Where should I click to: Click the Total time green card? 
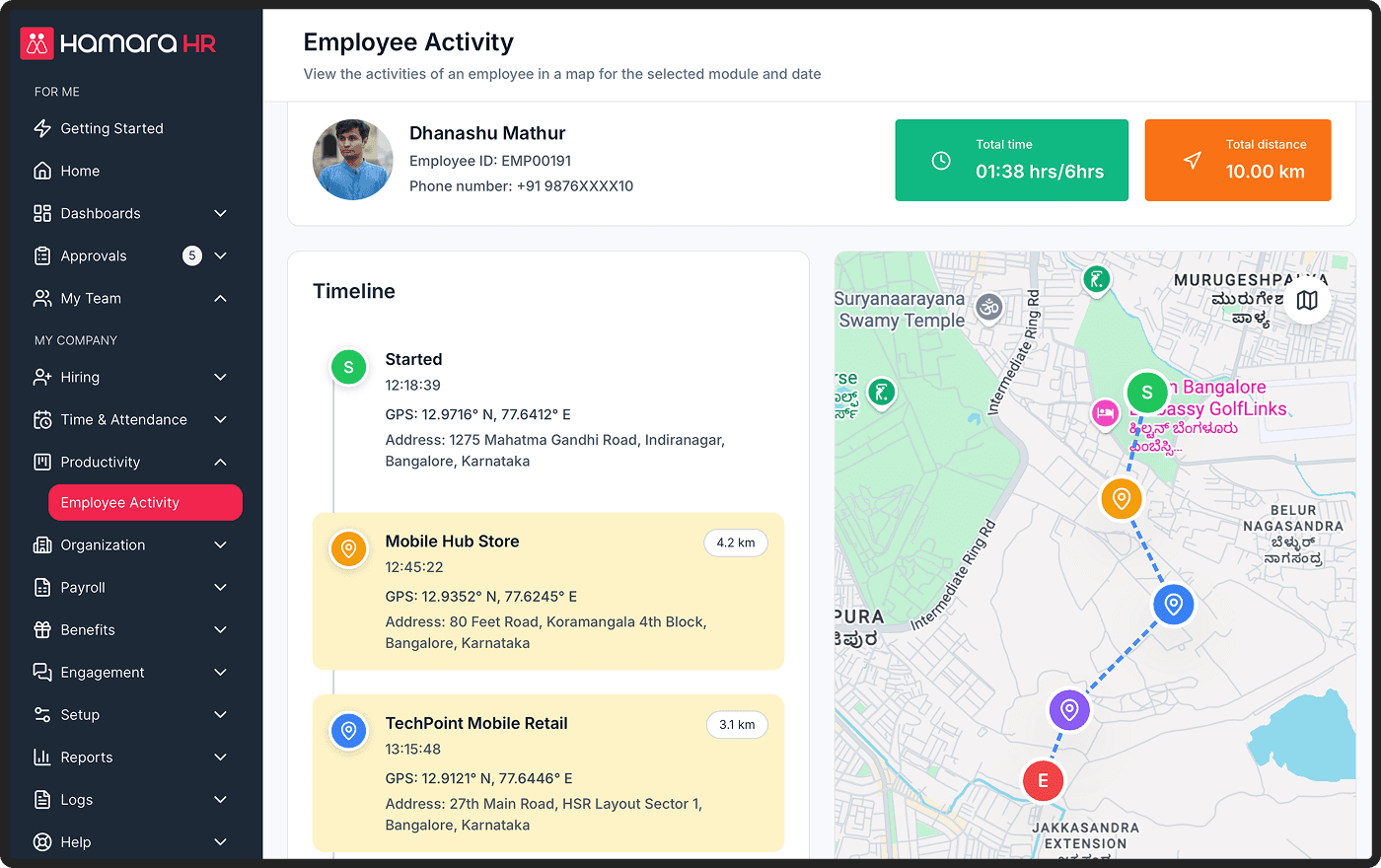pyautogui.click(x=1012, y=160)
